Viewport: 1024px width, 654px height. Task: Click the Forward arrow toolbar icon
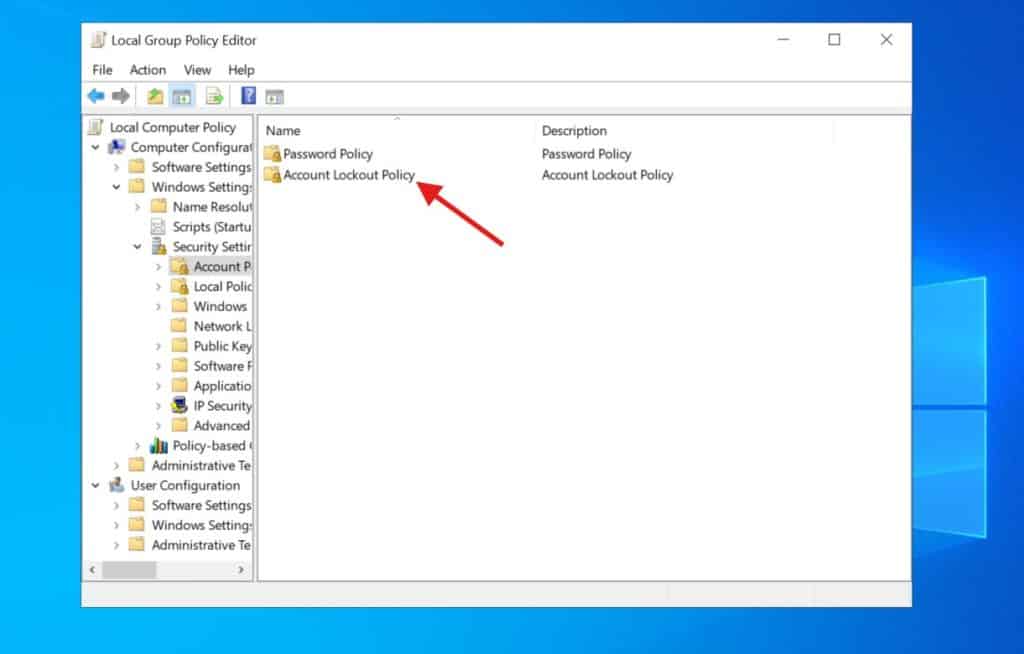click(x=120, y=96)
